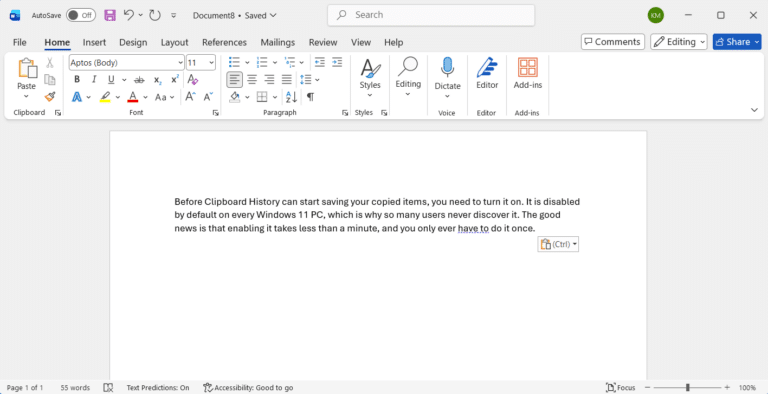Open the File menu
The height and width of the screenshot is (394, 768).
tap(20, 42)
